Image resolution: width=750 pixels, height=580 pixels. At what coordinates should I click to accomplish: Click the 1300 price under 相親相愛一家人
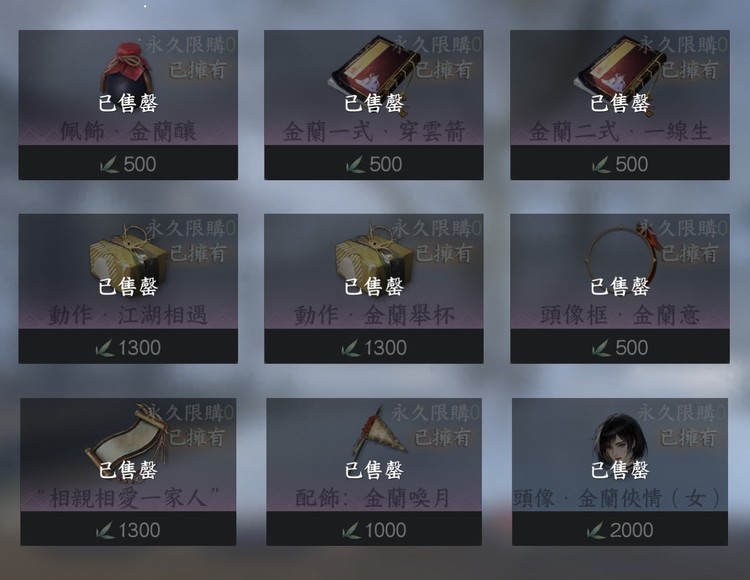coord(128,530)
